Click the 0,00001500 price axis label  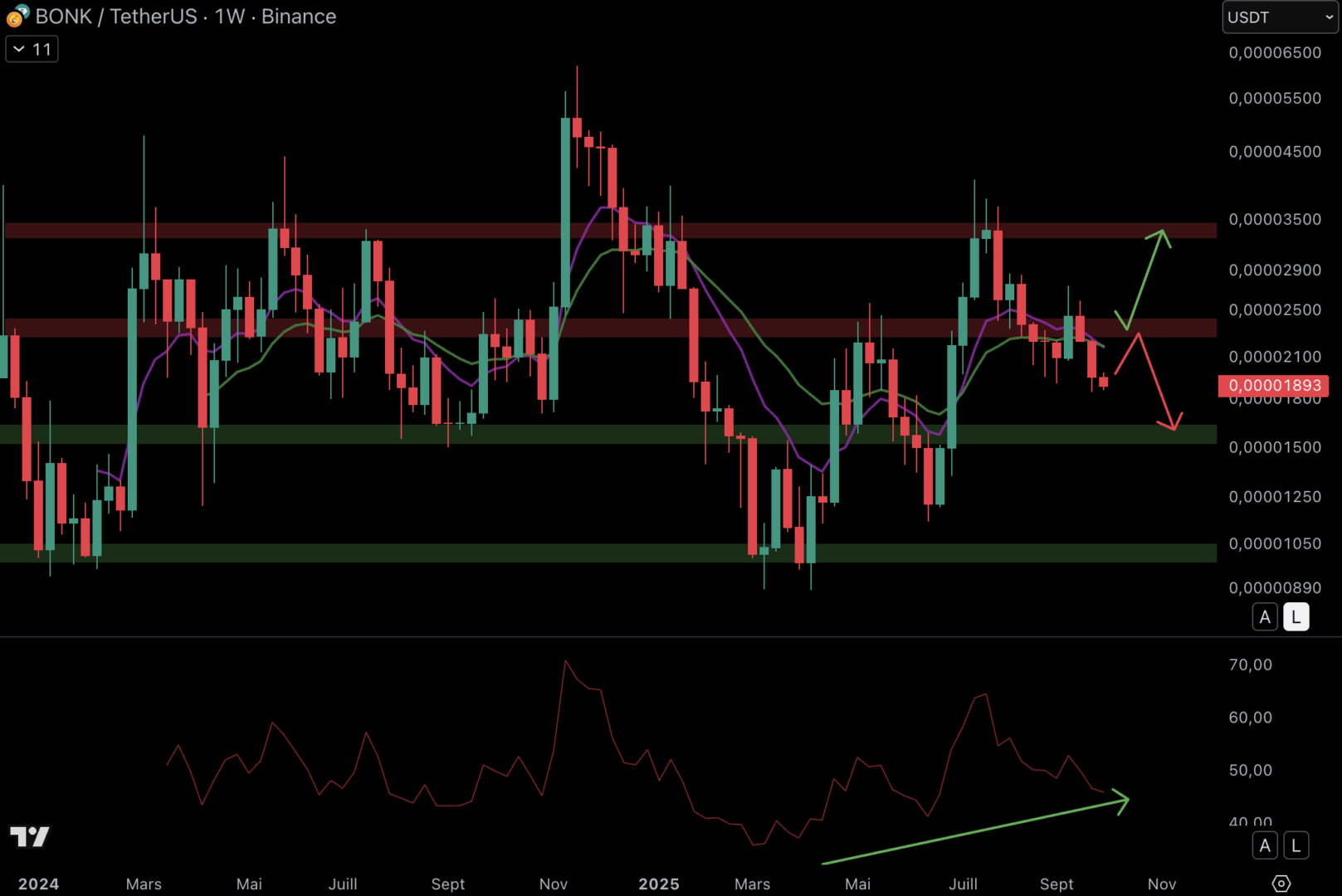click(1275, 447)
